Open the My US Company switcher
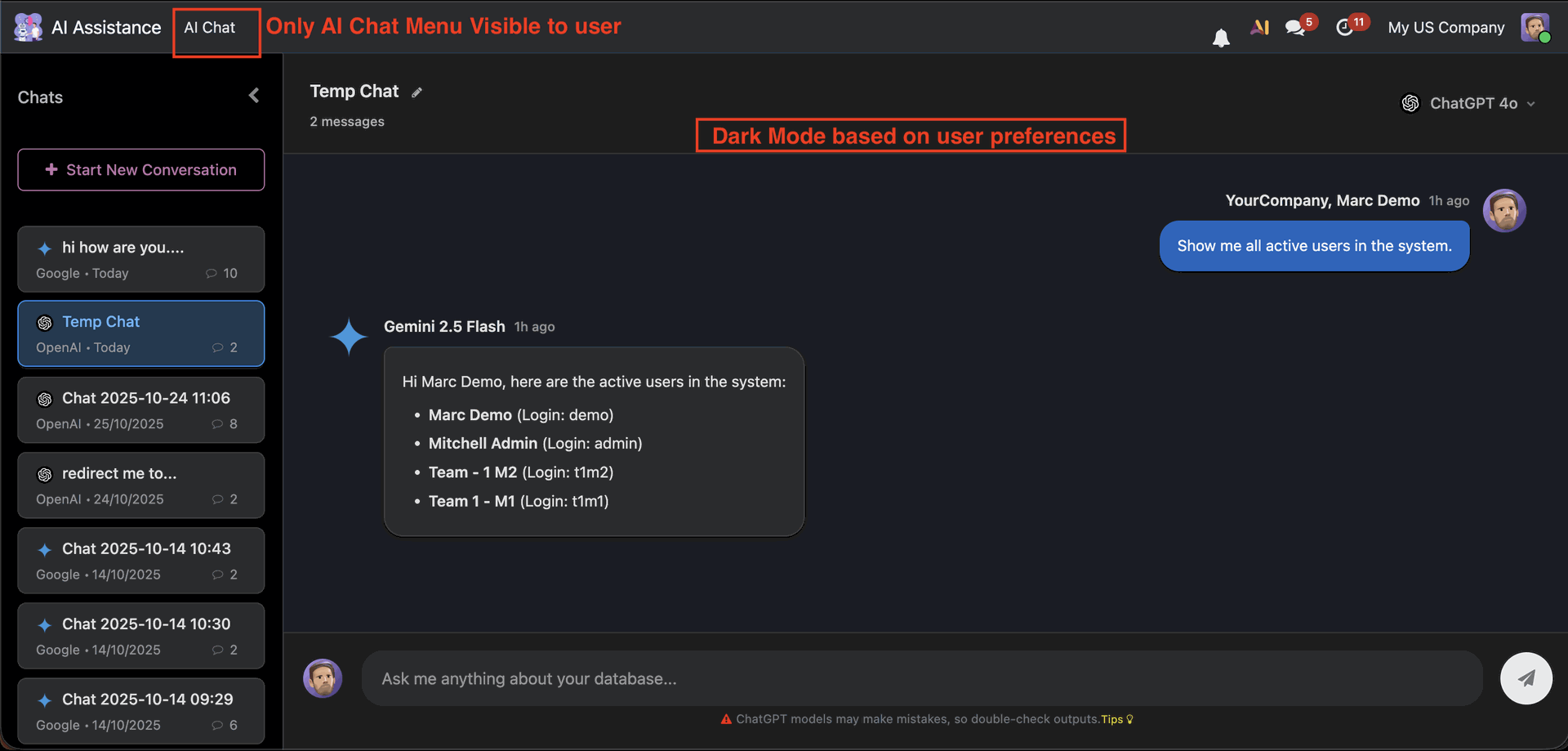 pyautogui.click(x=1445, y=27)
